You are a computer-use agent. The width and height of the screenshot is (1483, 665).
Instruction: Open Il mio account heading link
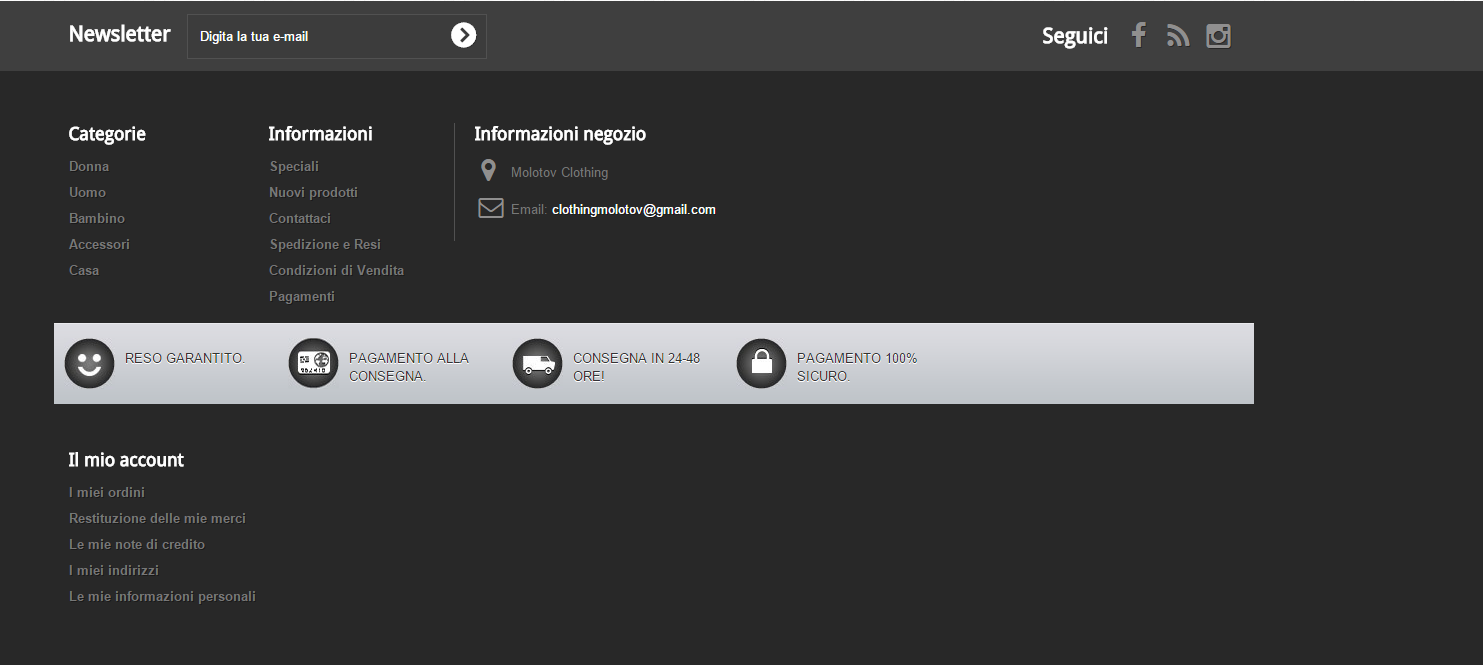pos(126,460)
